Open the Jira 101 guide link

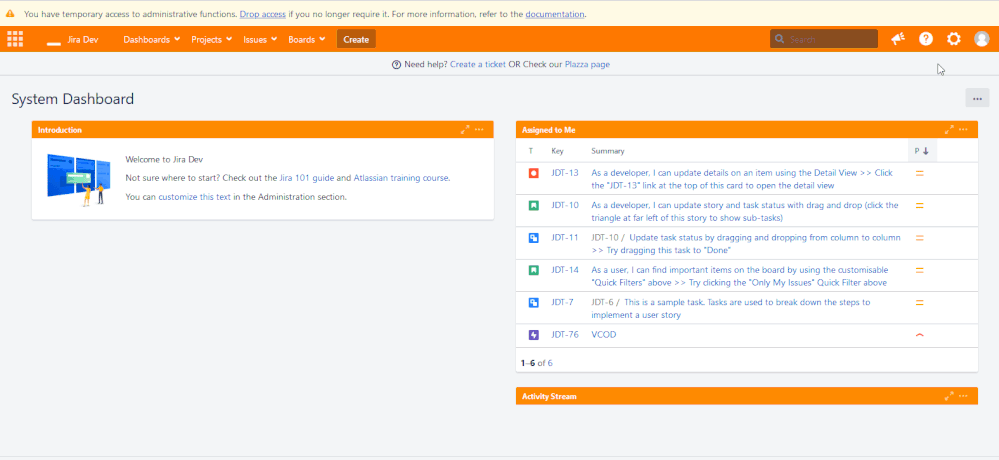click(x=306, y=178)
